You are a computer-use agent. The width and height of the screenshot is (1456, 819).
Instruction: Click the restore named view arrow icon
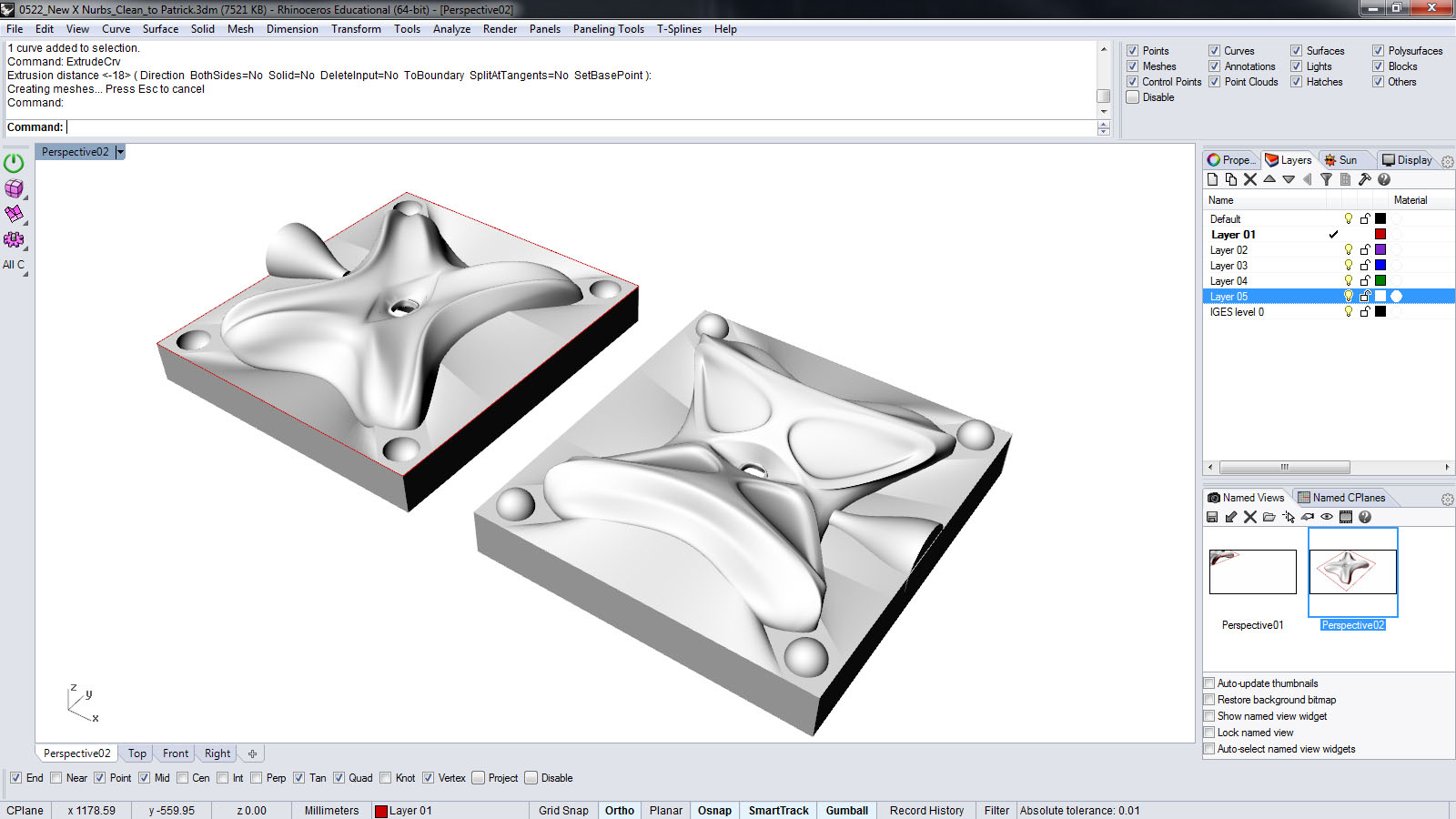(1231, 517)
